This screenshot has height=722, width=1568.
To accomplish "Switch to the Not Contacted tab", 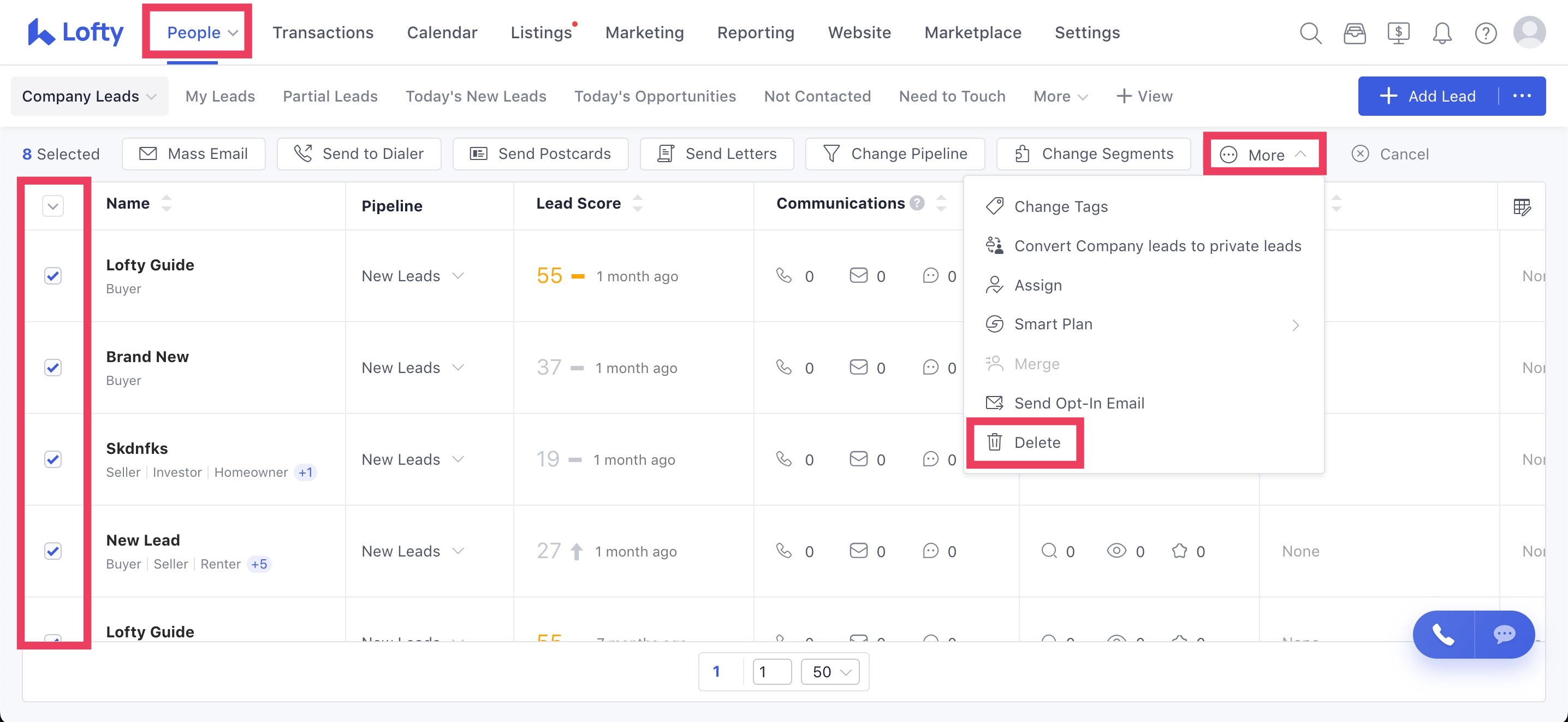I will point(817,96).
